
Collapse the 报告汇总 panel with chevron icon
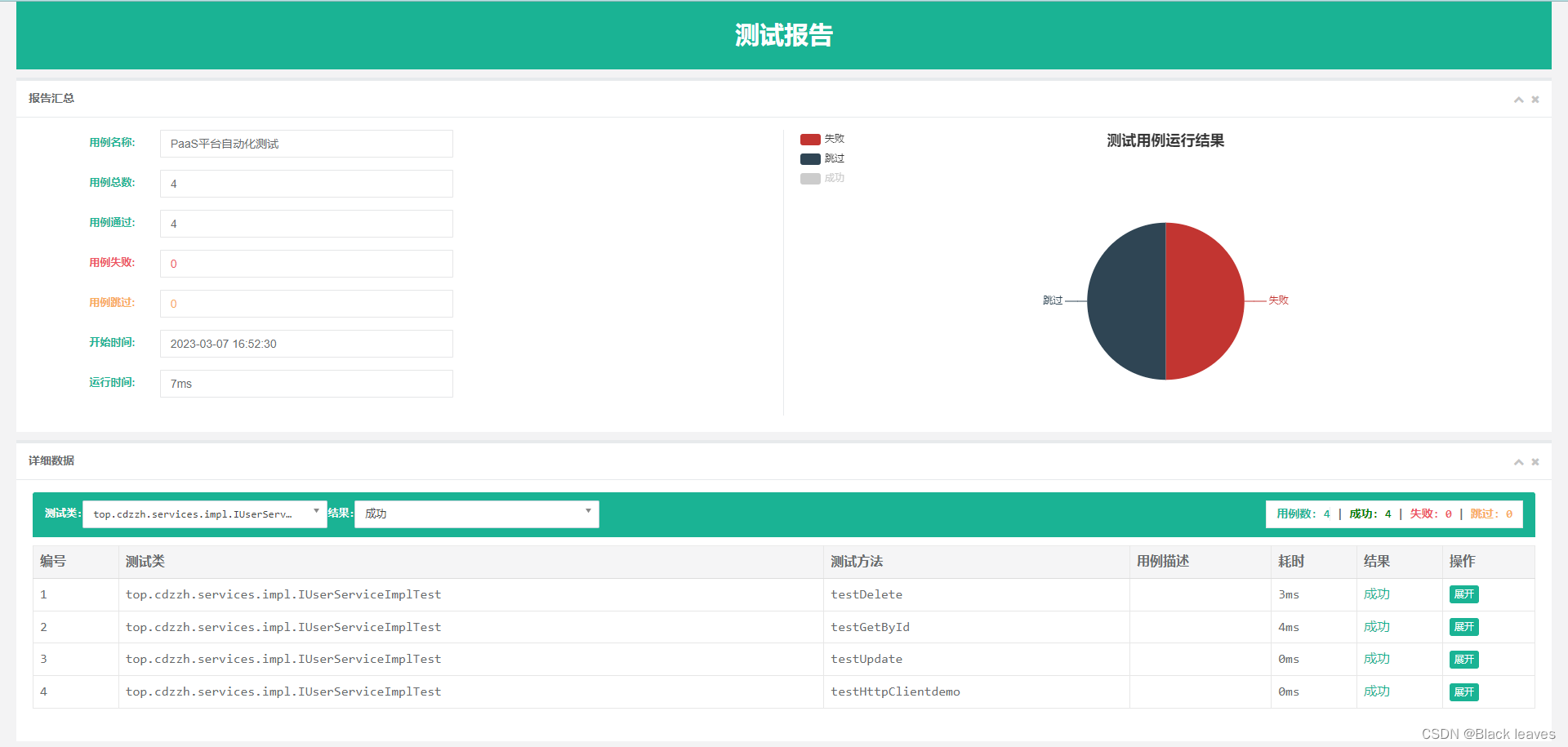coord(1518,100)
